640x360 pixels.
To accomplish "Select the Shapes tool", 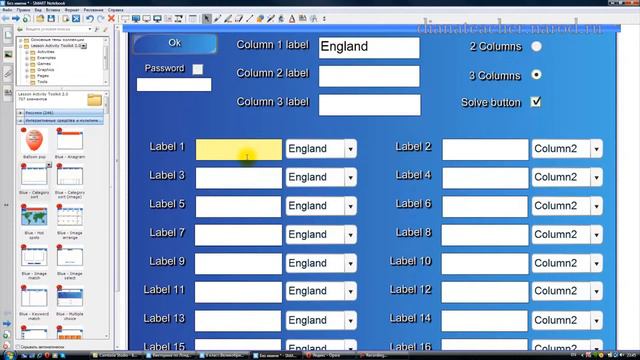I will (x=260, y=18).
